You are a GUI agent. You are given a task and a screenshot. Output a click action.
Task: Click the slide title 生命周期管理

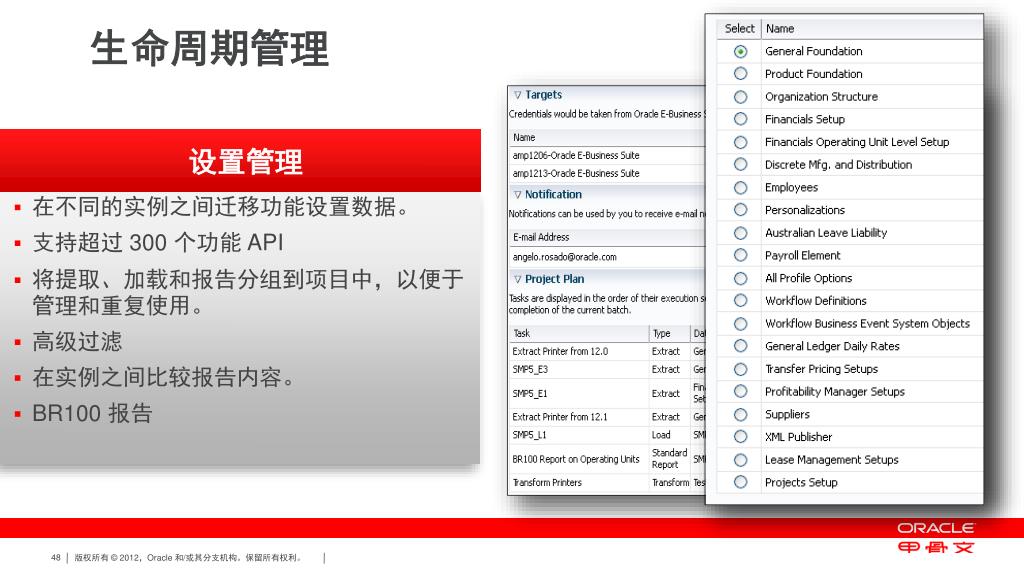[x=210, y=48]
